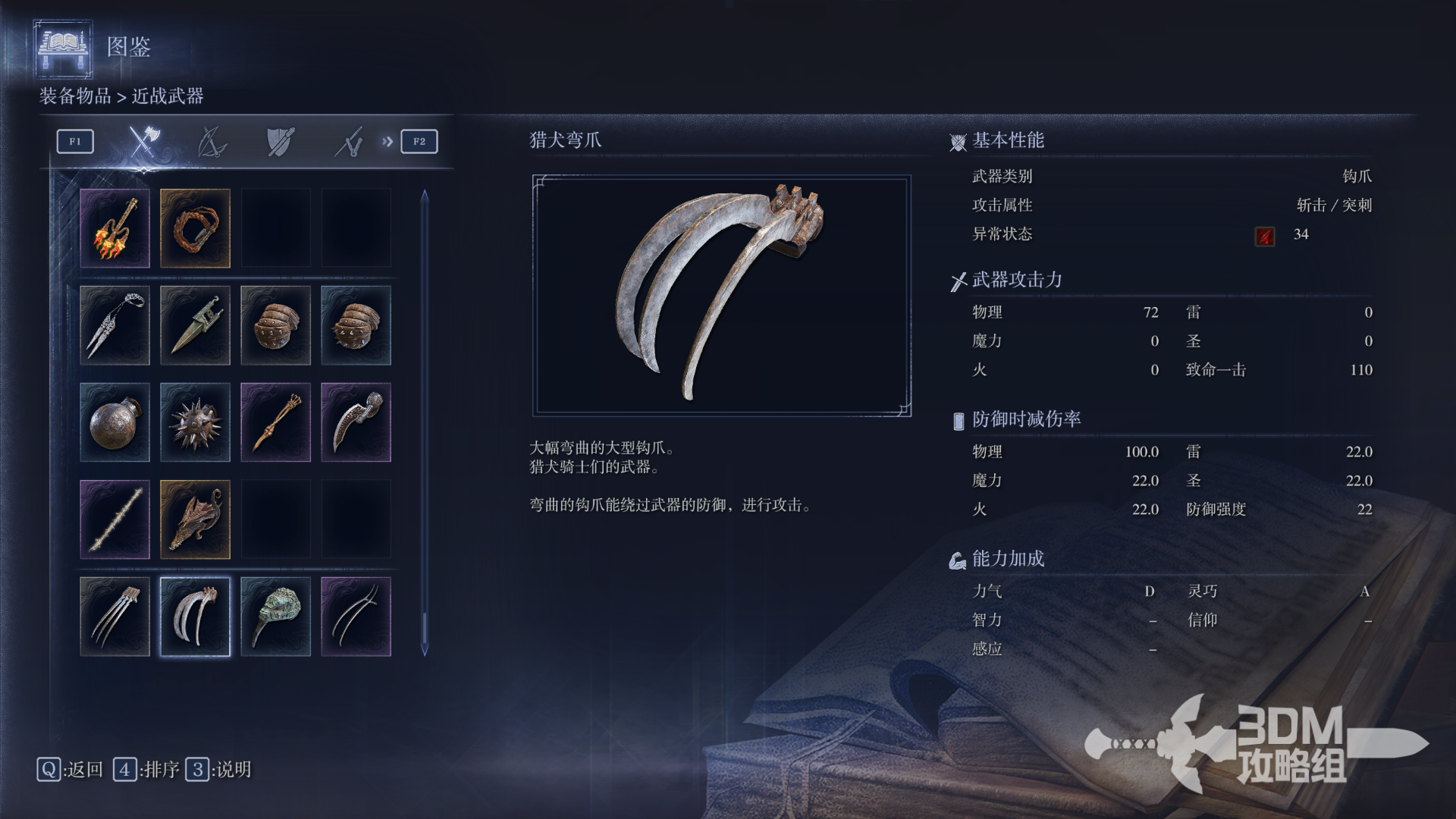1456x819 pixels.
Task: Choose the spiked star fist weapon
Action: tap(195, 422)
